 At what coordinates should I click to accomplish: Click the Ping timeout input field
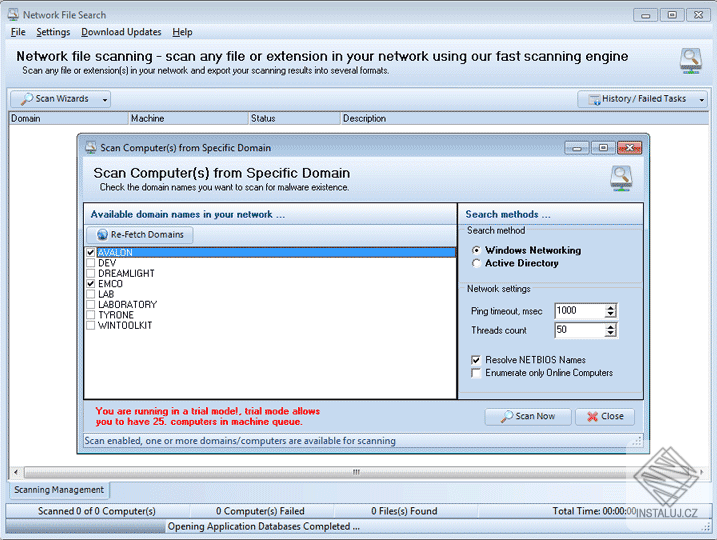[x=579, y=311]
